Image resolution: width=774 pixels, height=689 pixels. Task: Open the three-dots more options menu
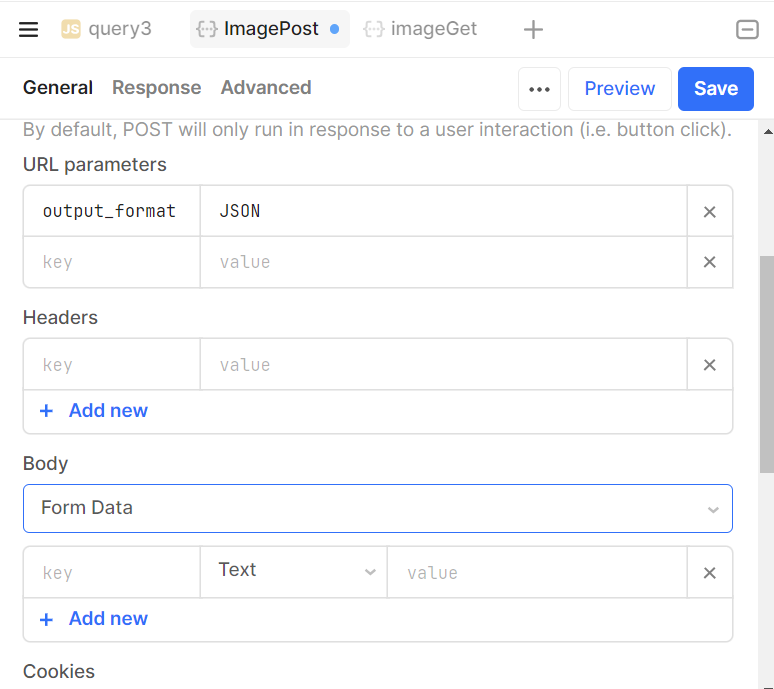tap(539, 89)
